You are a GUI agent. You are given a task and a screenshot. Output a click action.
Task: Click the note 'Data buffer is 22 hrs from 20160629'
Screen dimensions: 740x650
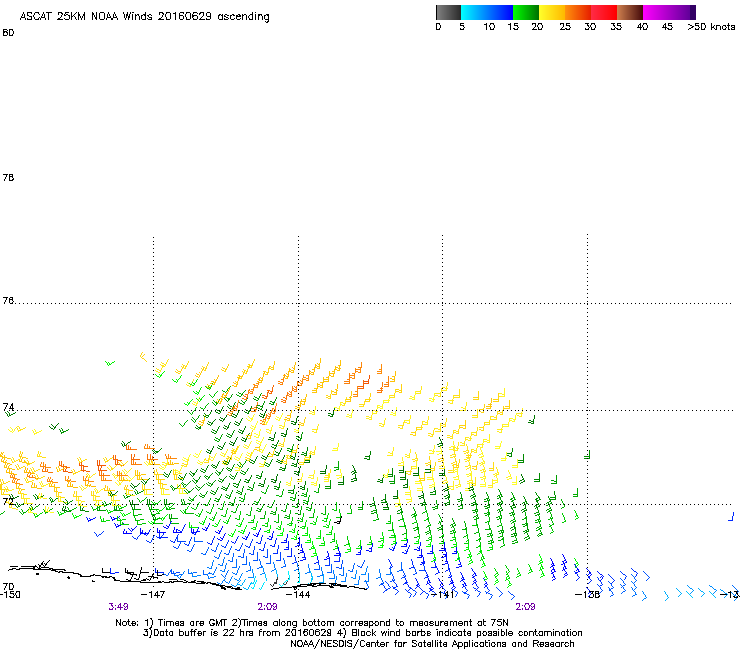tap(241, 633)
